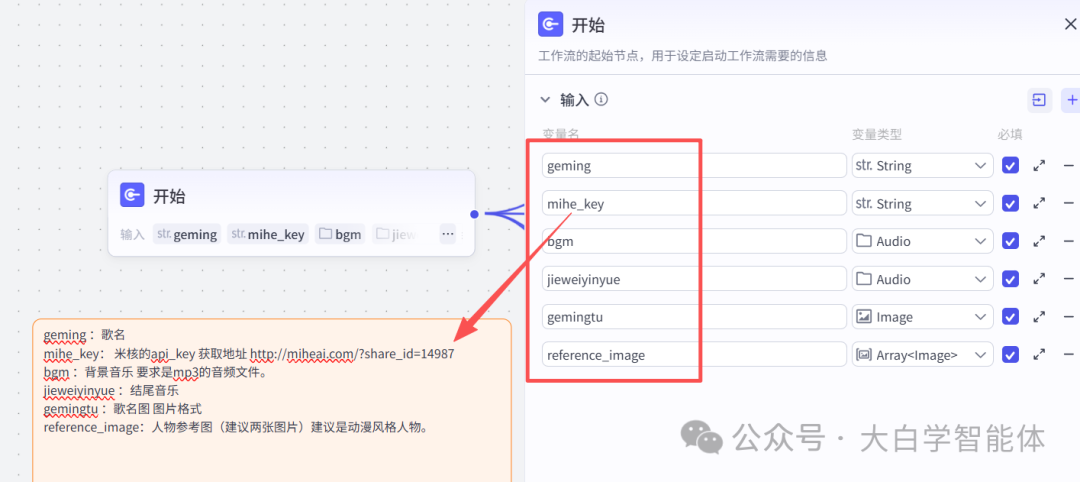
Task: Edit the mihe_key variable name field
Action: click(694, 203)
